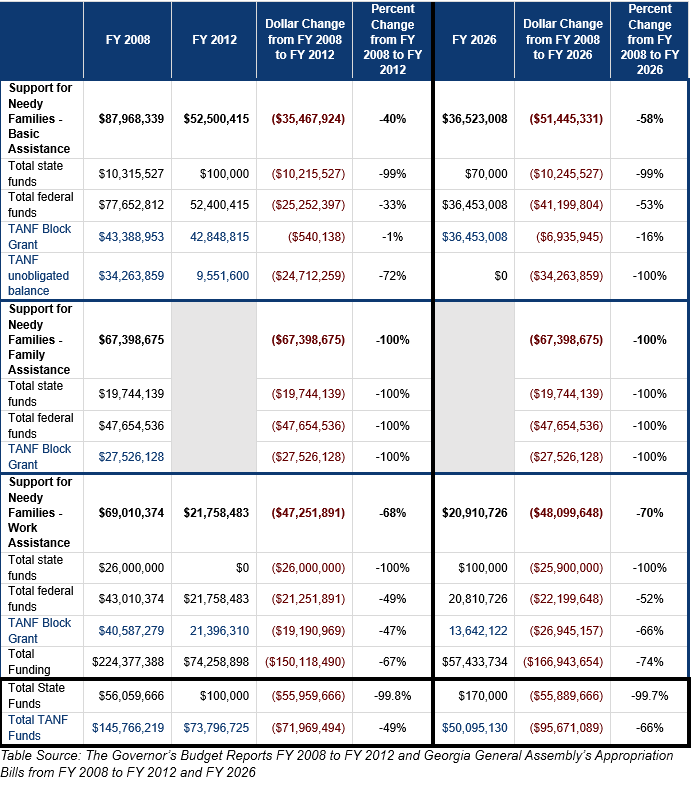The height and width of the screenshot is (785, 691).
Task: Select the FY 2012 column header
Action: 214,40
